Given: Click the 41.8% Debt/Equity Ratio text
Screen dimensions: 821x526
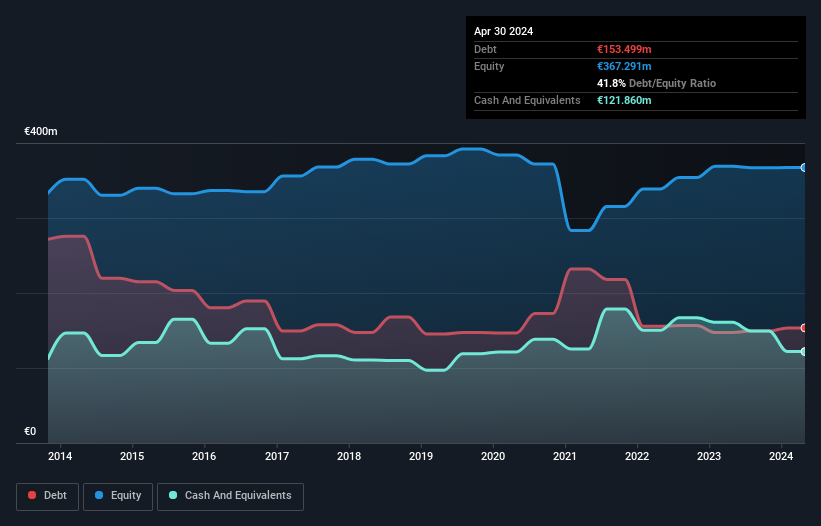Looking at the screenshot, I should [x=657, y=83].
